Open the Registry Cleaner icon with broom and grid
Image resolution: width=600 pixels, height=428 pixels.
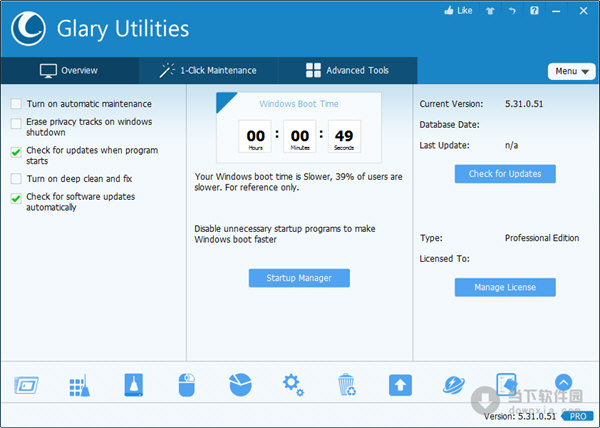(80, 385)
